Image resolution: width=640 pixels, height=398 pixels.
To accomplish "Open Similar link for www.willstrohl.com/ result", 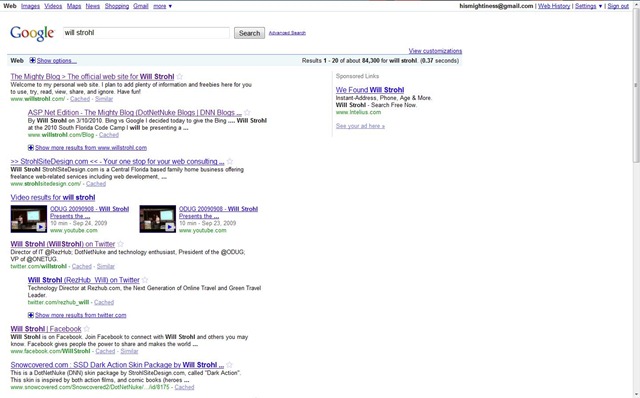I will coord(104,99).
